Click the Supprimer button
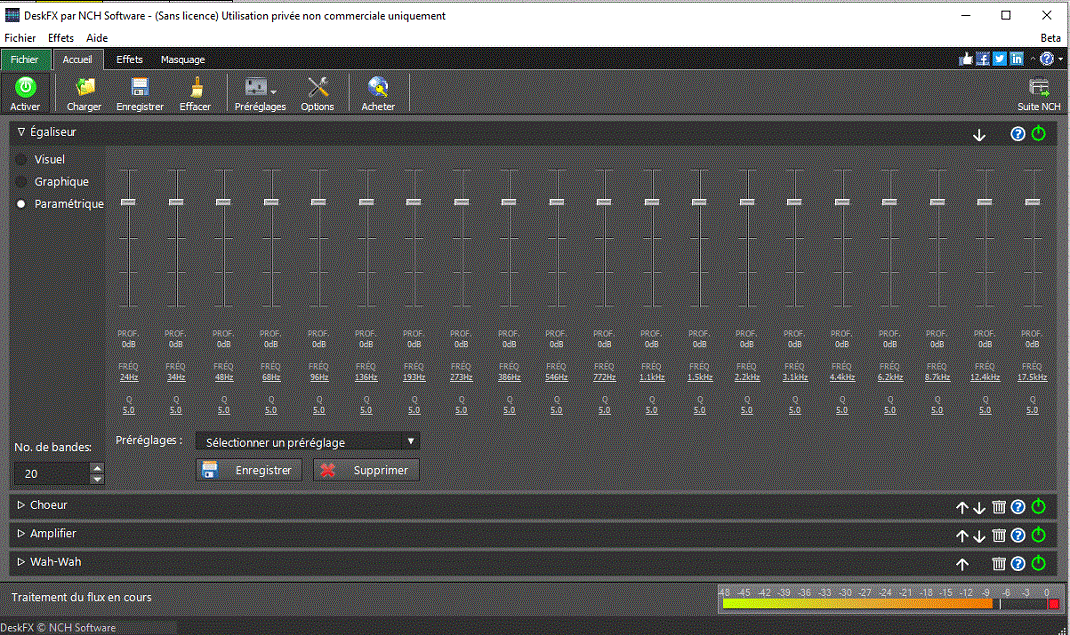The width and height of the screenshot is (1070, 635). (x=366, y=469)
